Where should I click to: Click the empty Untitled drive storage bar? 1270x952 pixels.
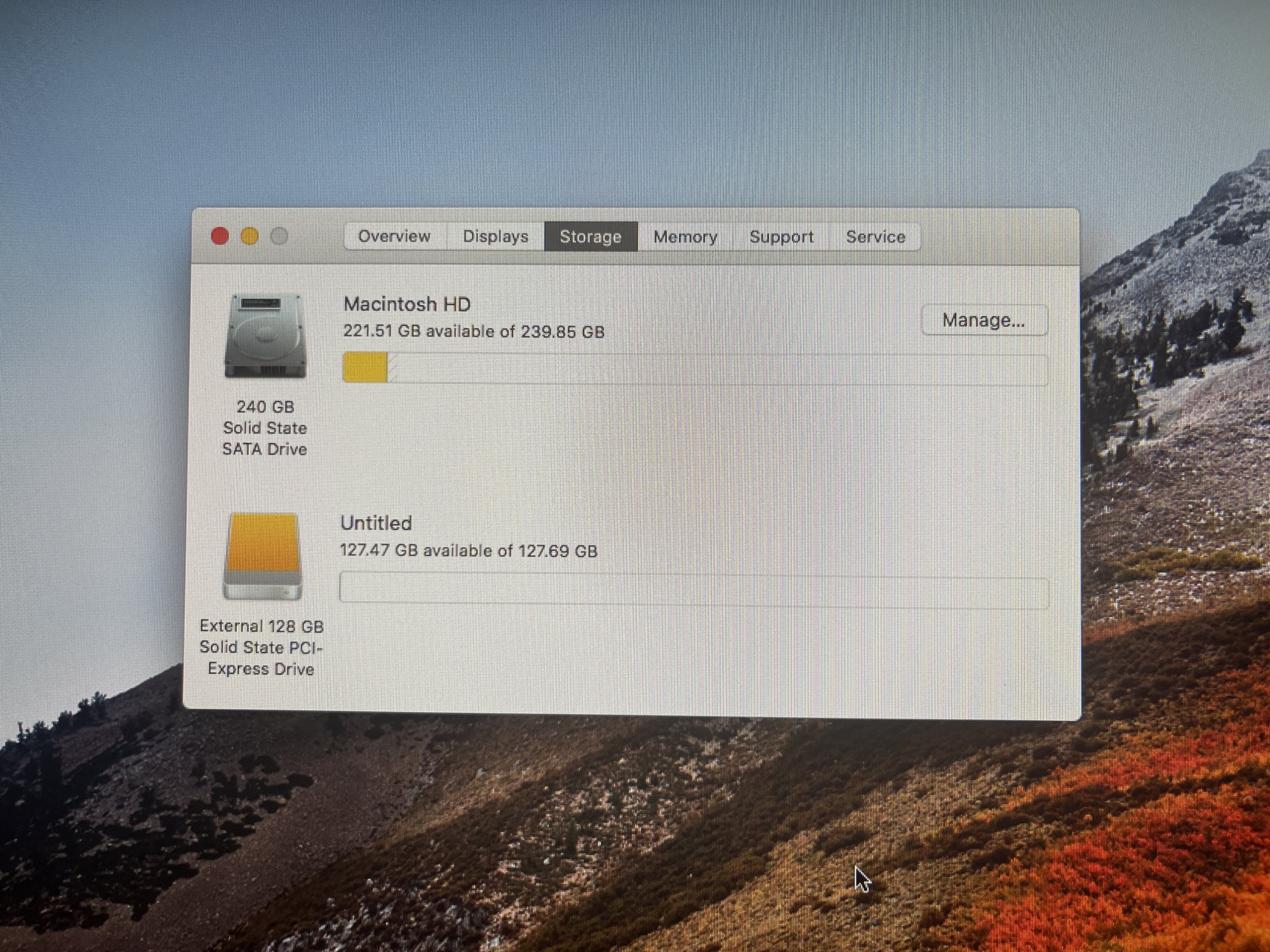pyautogui.click(x=693, y=590)
